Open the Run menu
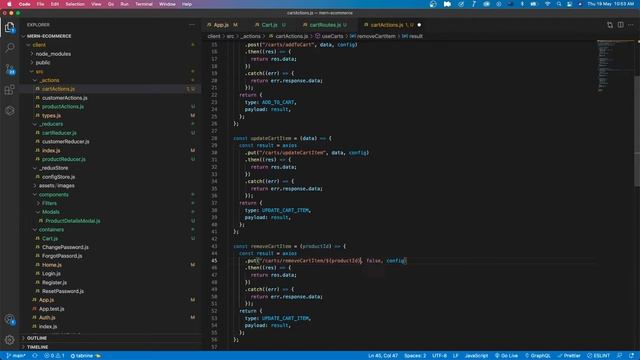The height and width of the screenshot is (360, 640). [x=124, y=4]
